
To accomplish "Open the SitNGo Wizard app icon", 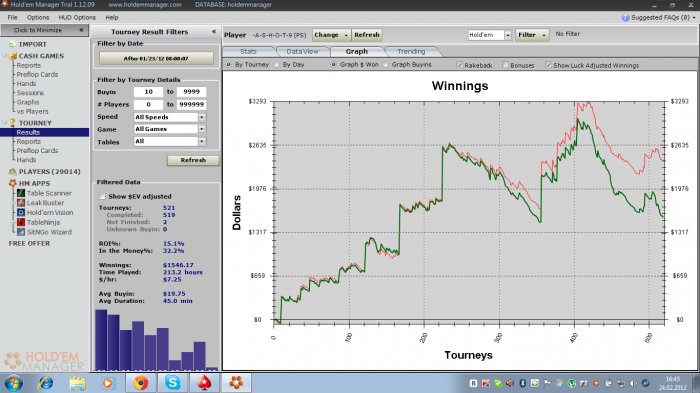I will (21, 232).
